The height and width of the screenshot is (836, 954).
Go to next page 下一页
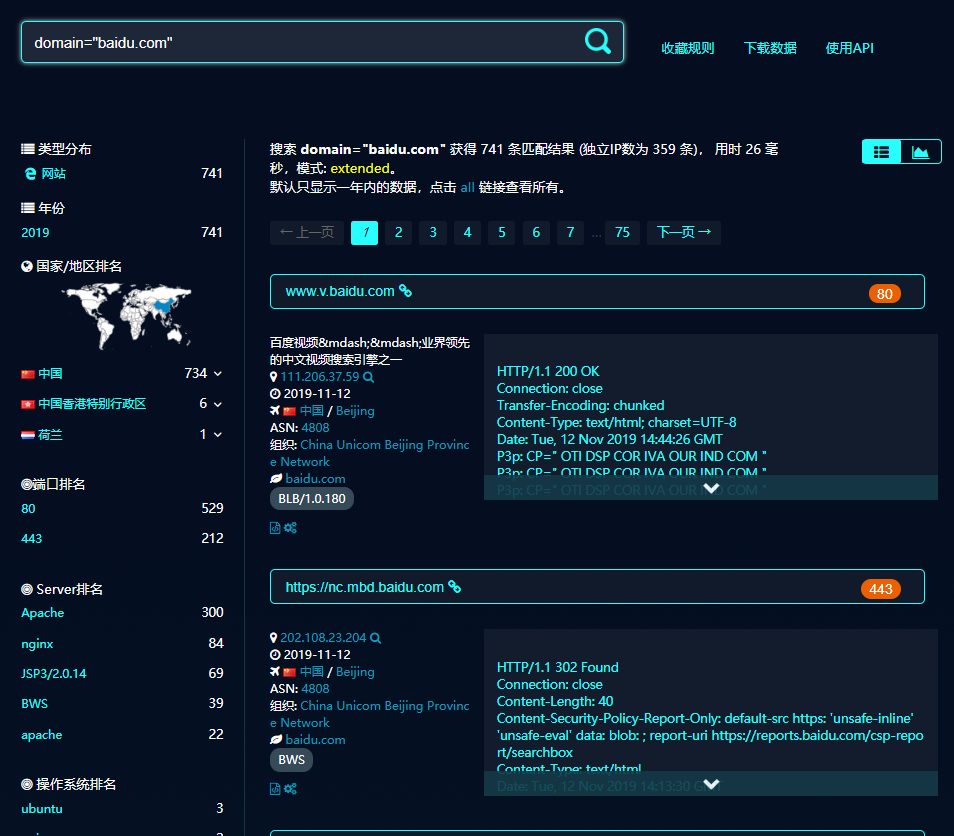tap(684, 232)
